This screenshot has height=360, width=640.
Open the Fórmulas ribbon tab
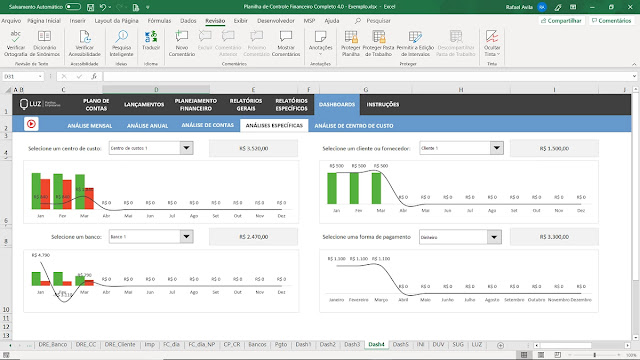[159, 21]
